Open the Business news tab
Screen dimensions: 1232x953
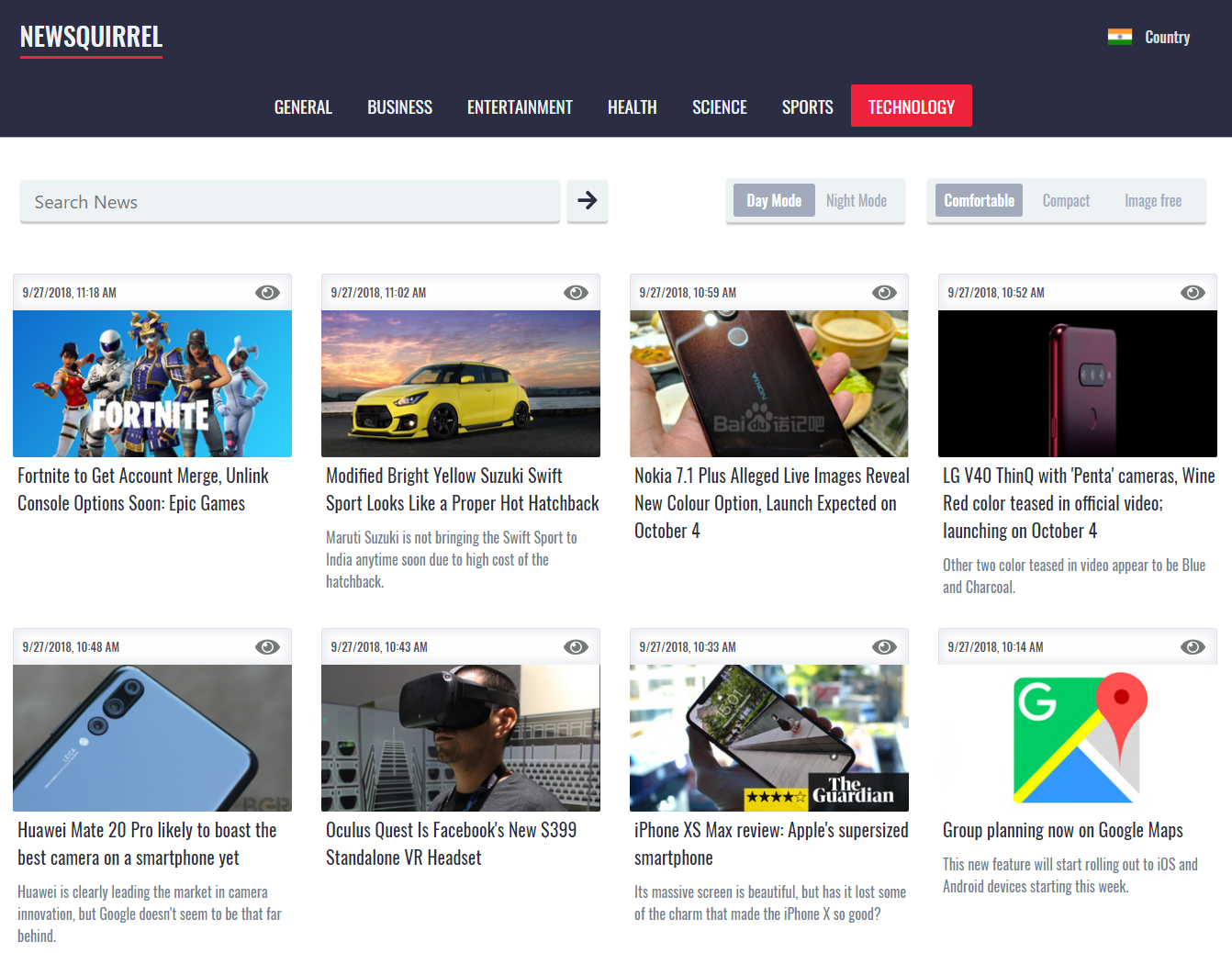399,107
